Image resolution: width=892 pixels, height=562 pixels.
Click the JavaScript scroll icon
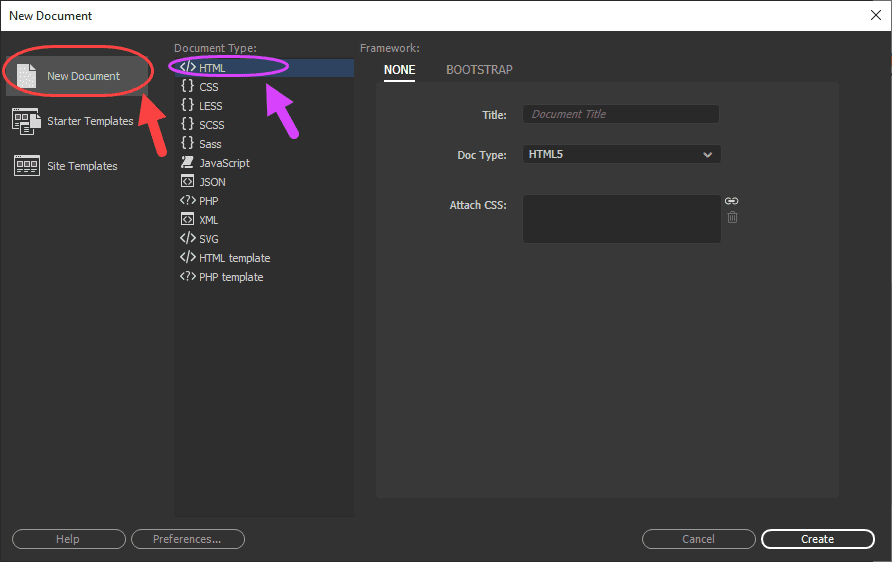click(187, 163)
